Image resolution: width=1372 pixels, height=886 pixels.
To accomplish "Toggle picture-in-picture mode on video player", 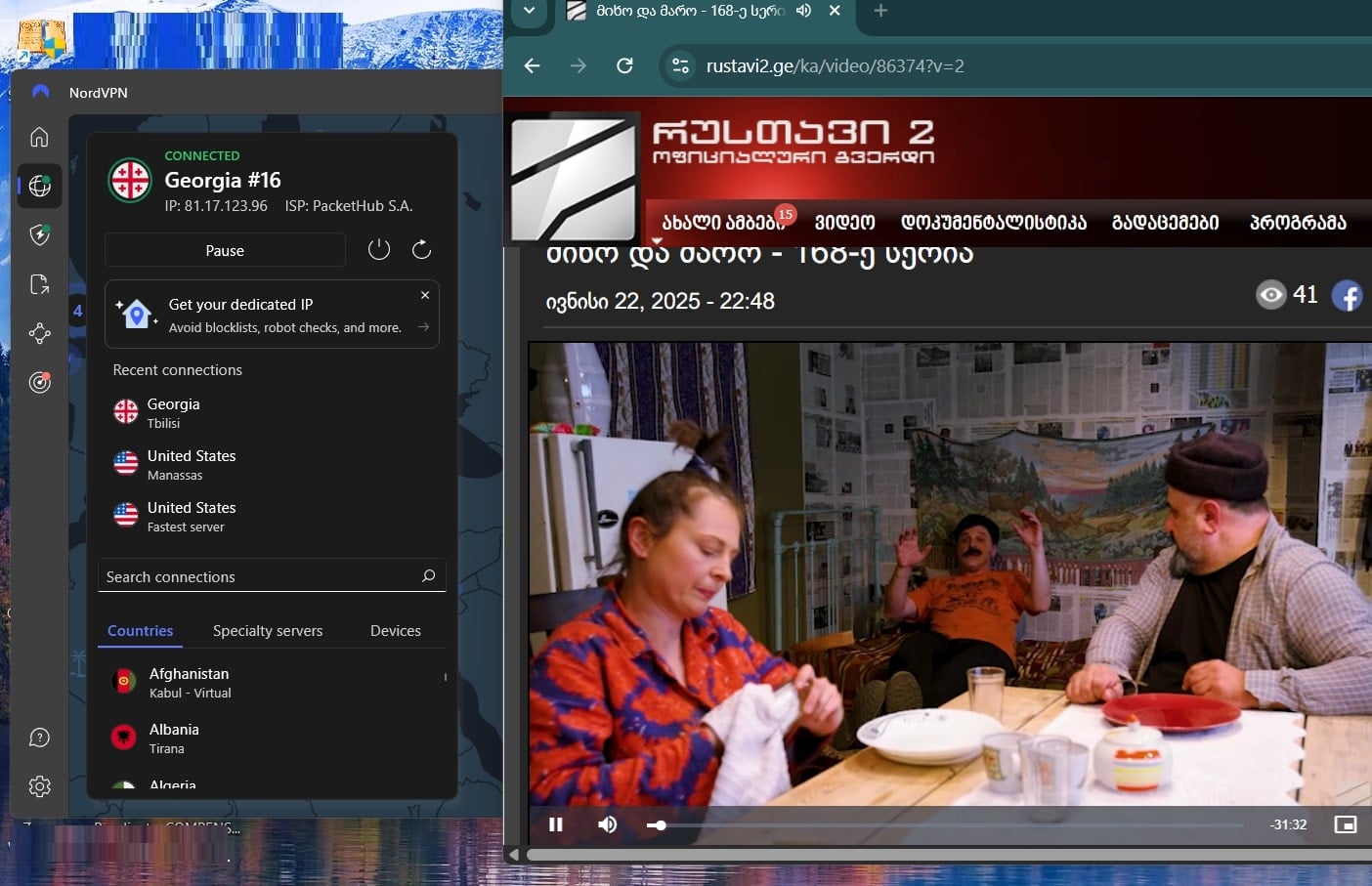I will point(1345,824).
